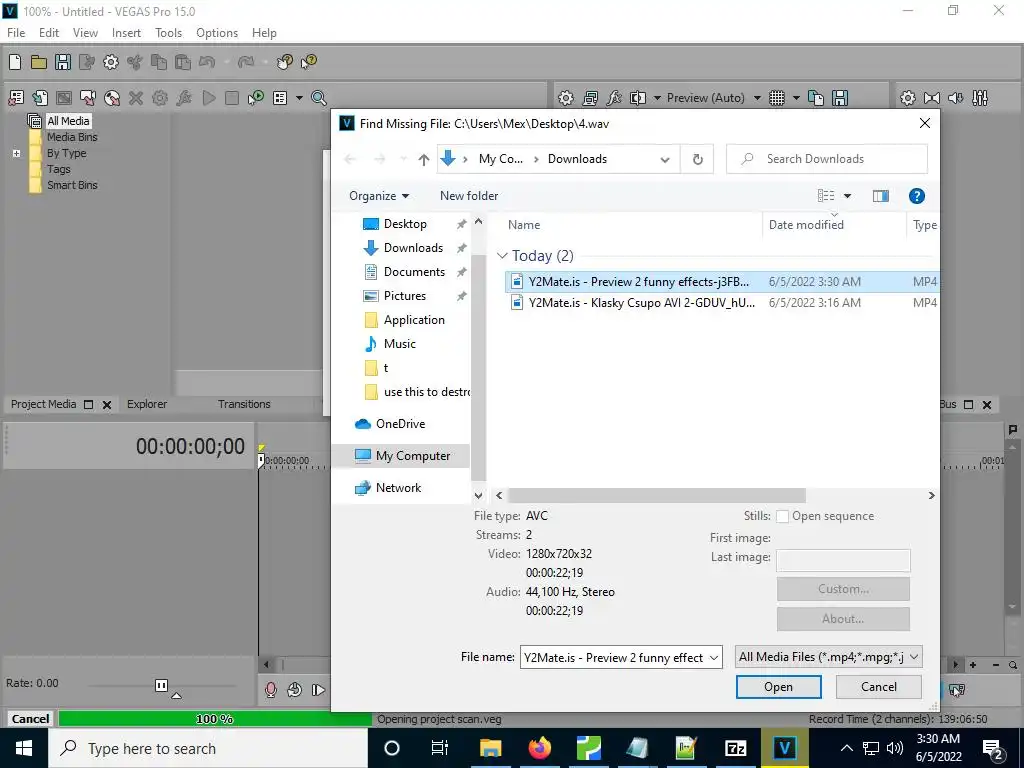Click Save Snapshot to File icon

(x=840, y=98)
